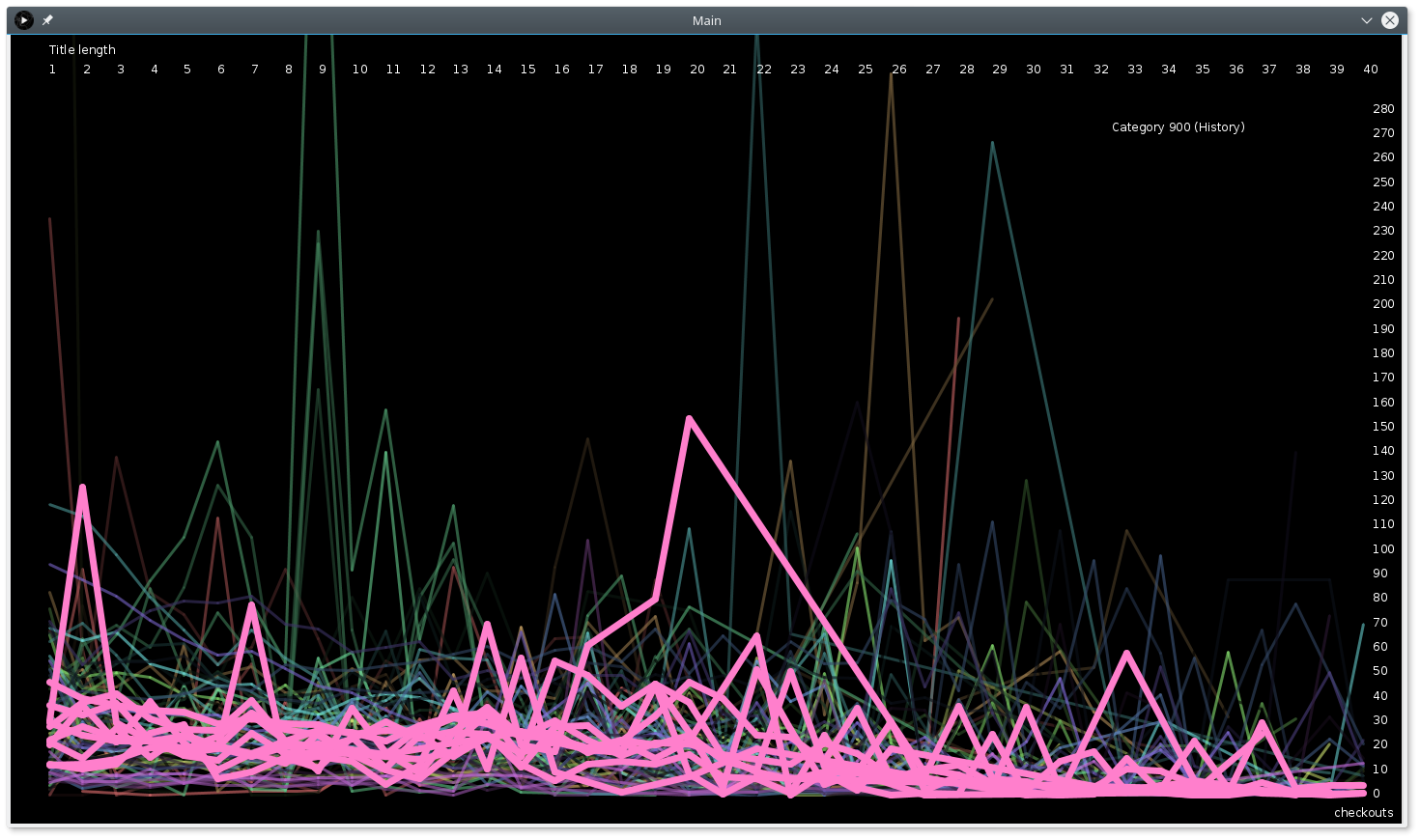Toggle the pin window icon

[47, 20]
